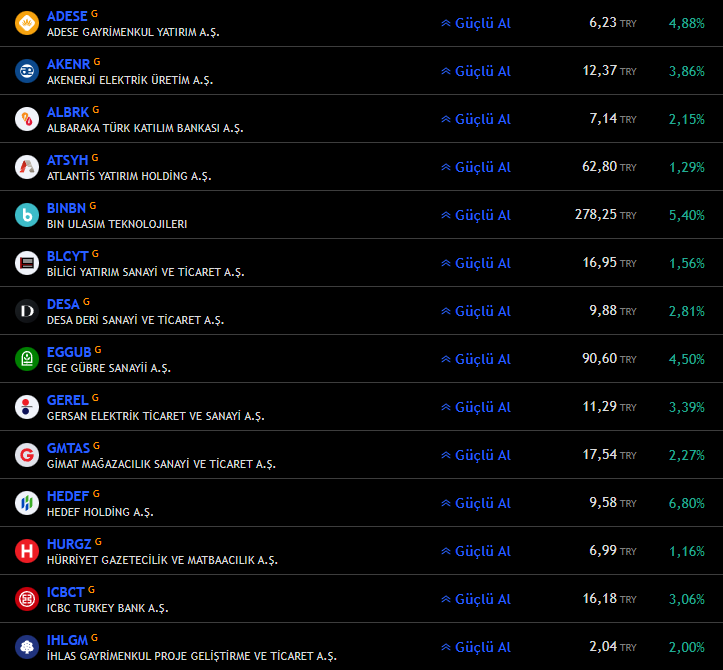Open the HEDEF ticker link
Image resolution: width=723 pixels, height=670 pixels.
68,496
